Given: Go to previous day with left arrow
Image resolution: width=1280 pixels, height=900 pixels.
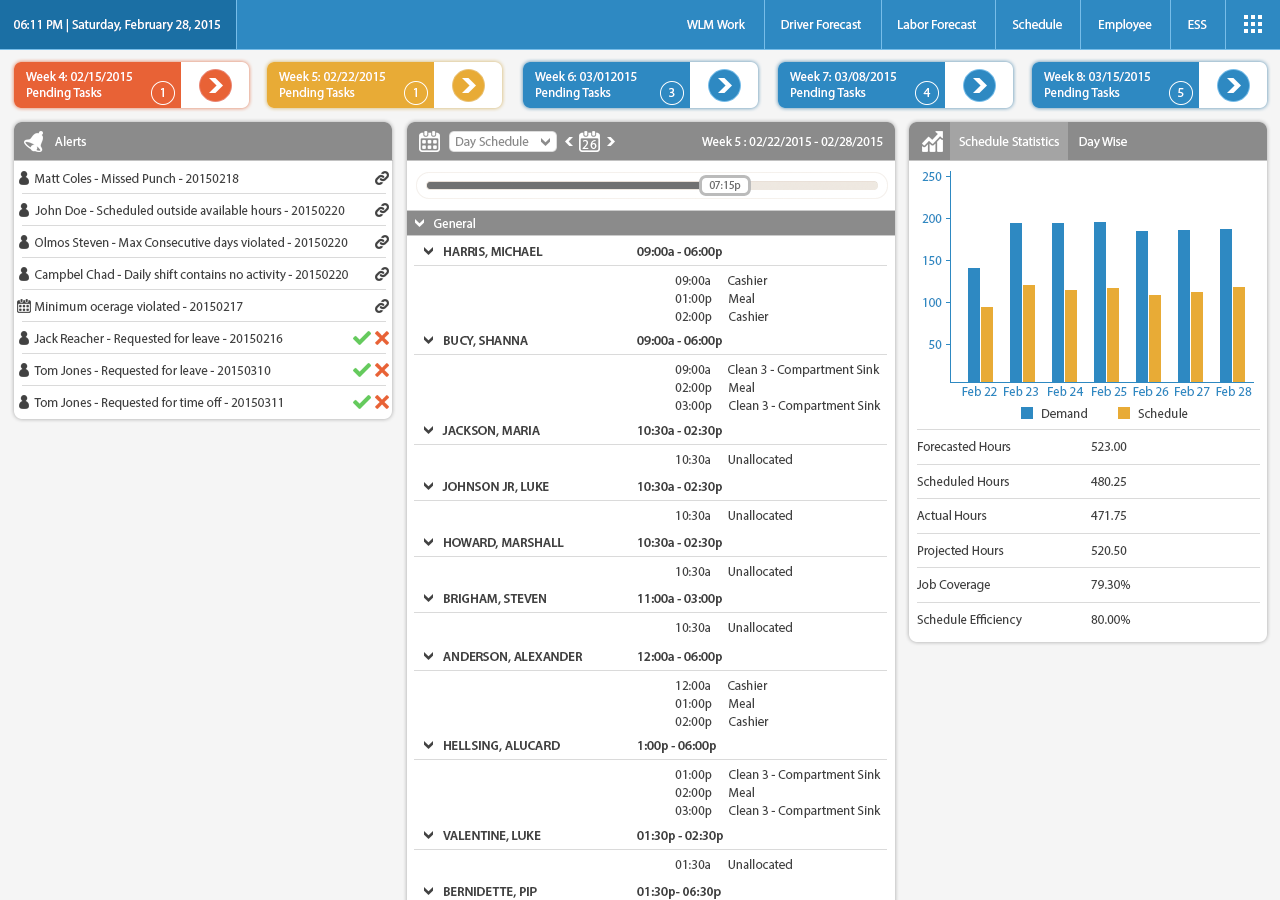Looking at the screenshot, I should tap(569, 142).
